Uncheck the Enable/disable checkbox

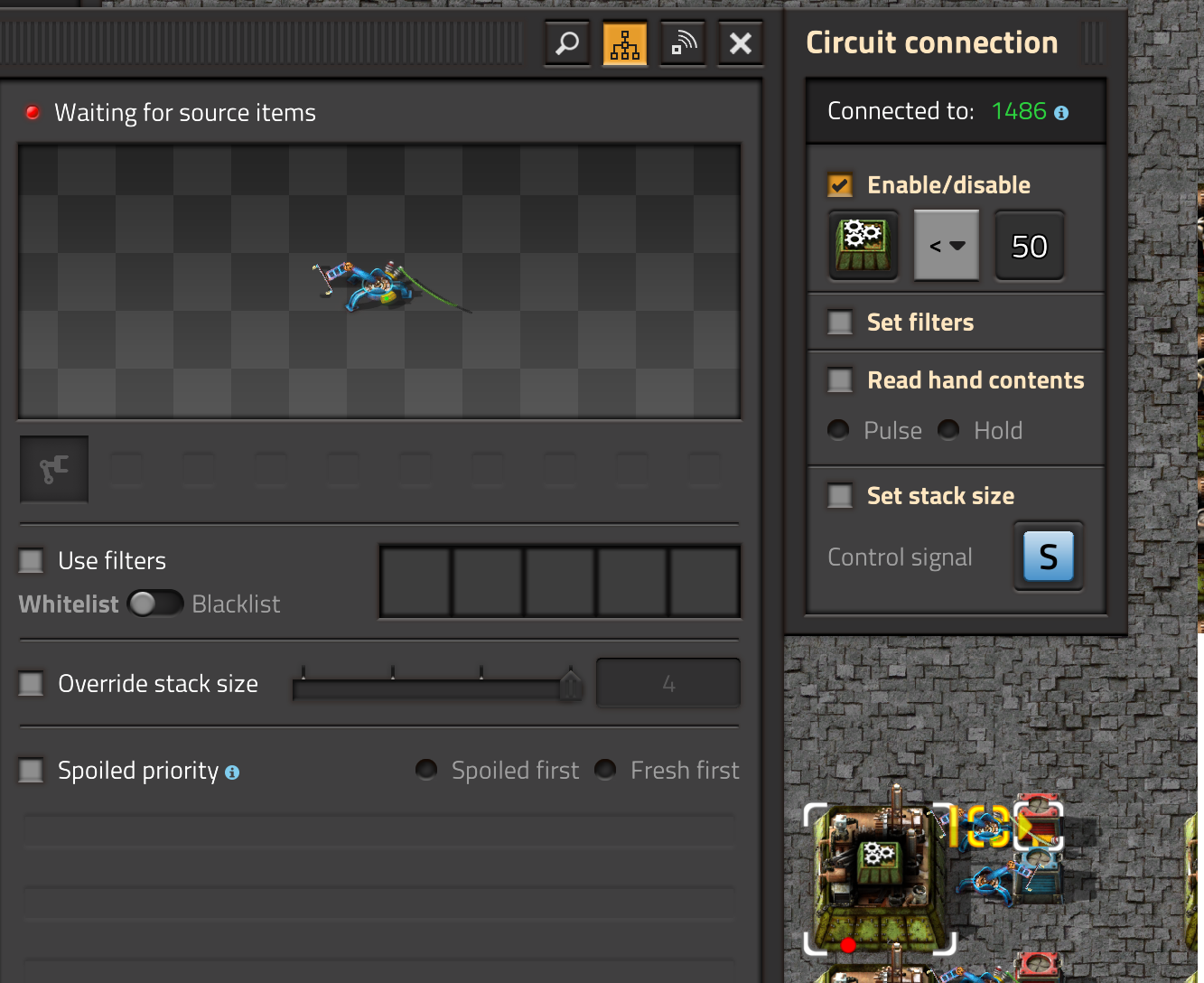tap(840, 185)
